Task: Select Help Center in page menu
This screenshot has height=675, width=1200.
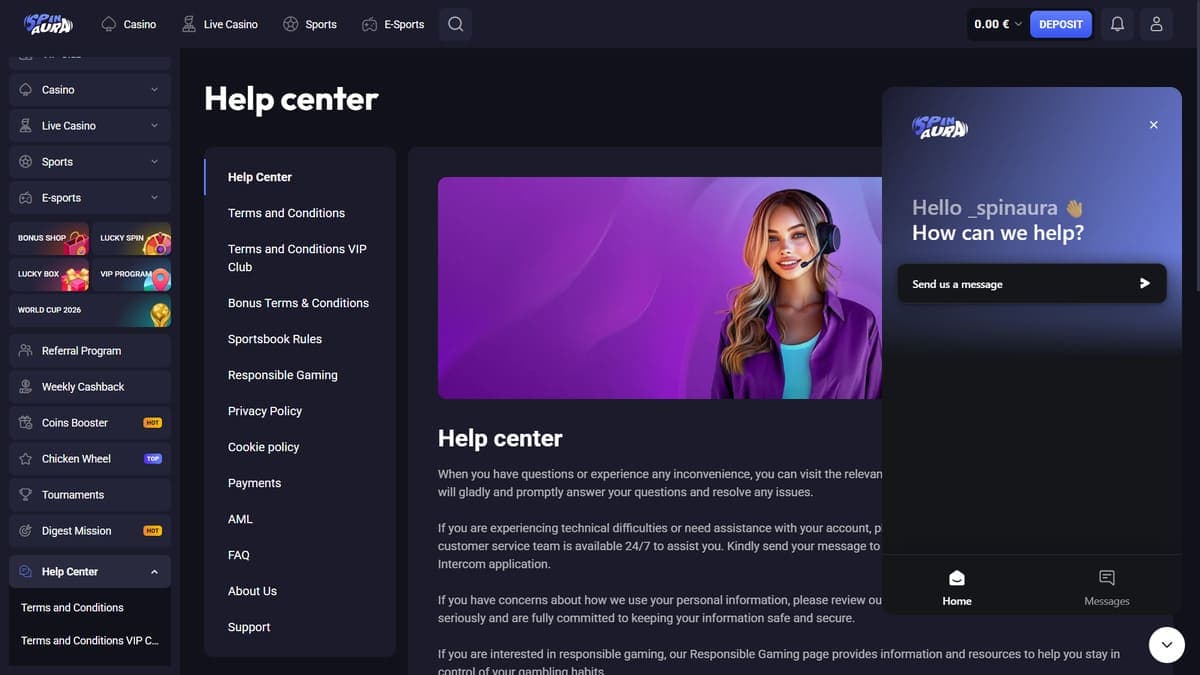Action: [260, 177]
